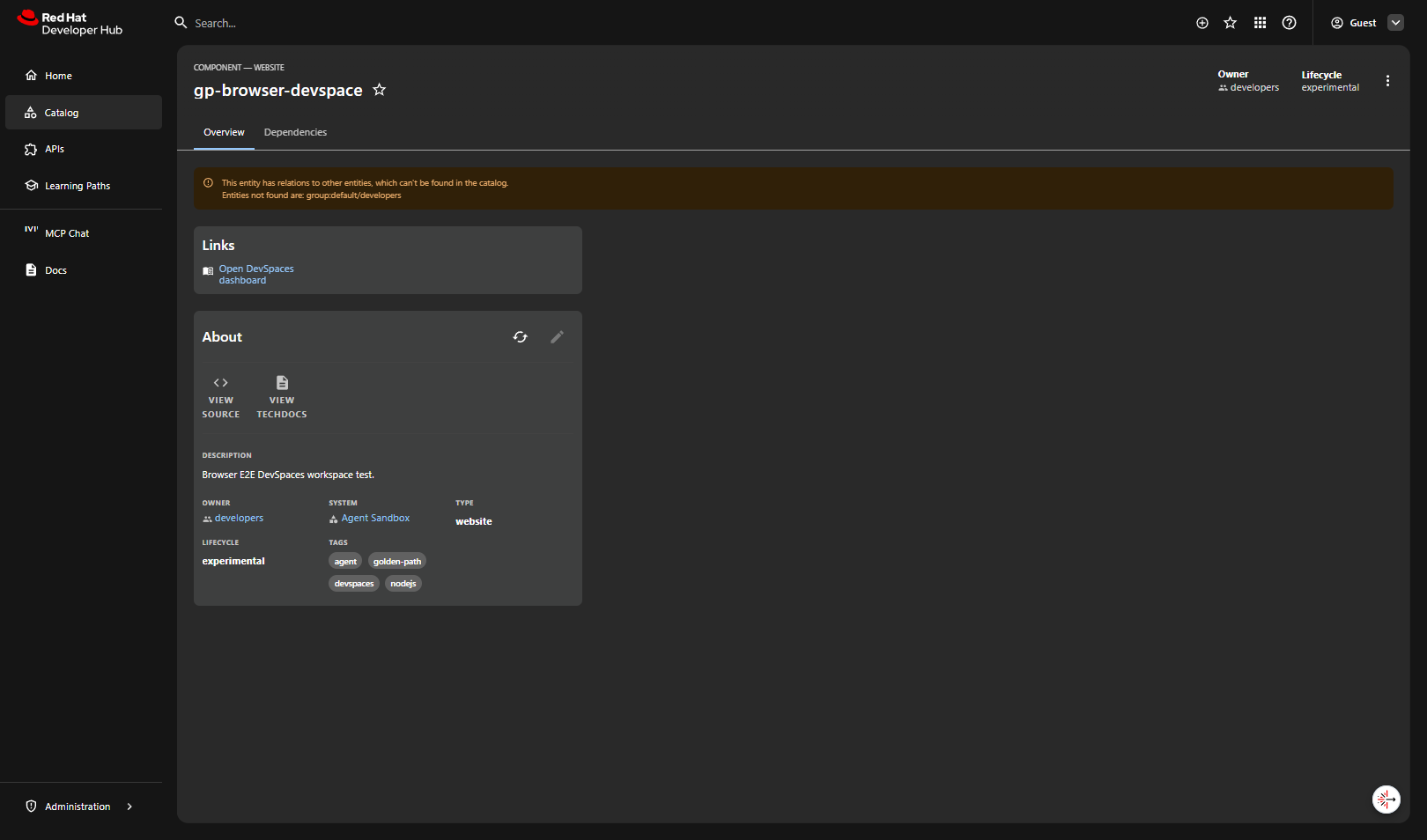Open Catalog in the sidebar
The width and height of the screenshot is (1427, 840).
click(84, 113)
